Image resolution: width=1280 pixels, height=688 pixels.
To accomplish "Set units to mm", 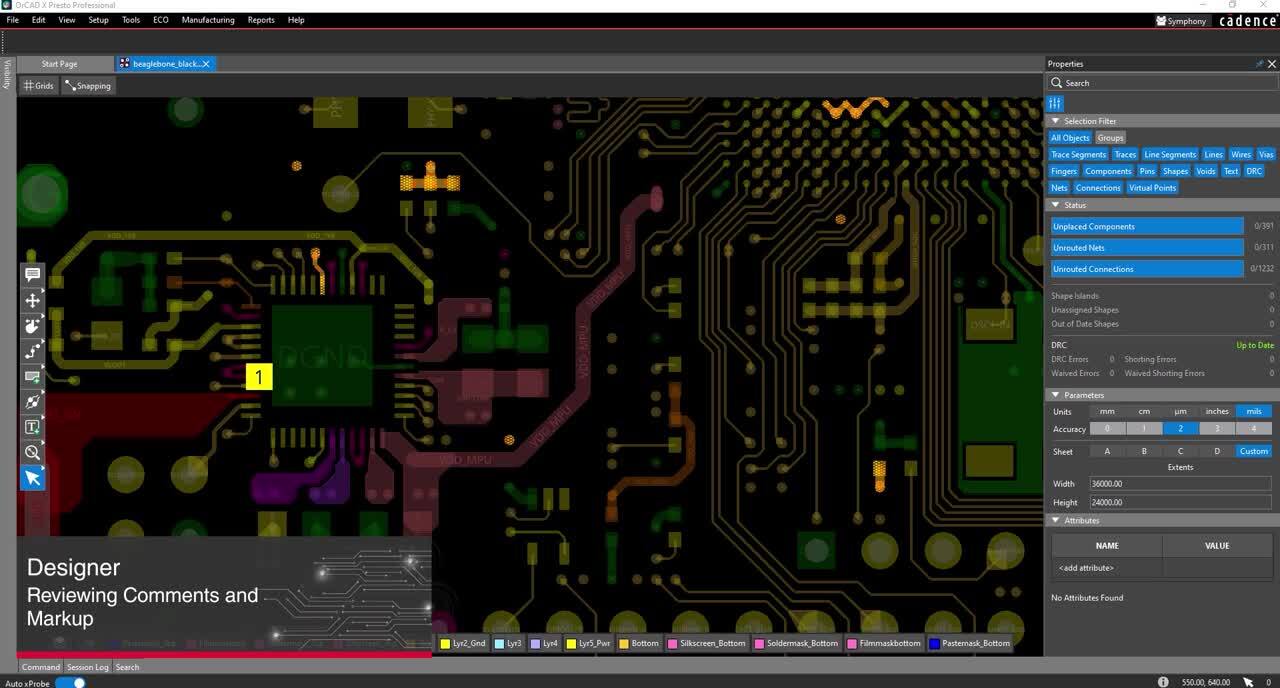I will (x=1107, y=411).
